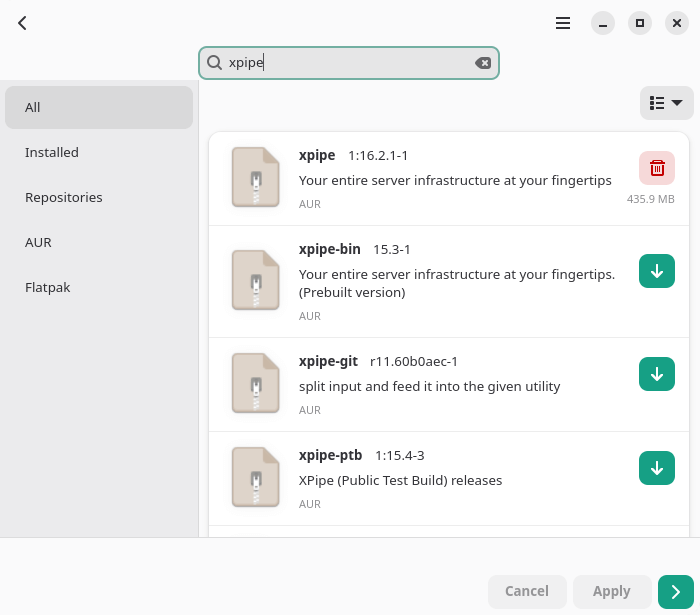Click AUR label under xpipe-git
The image size is (700, 615).
310,410
